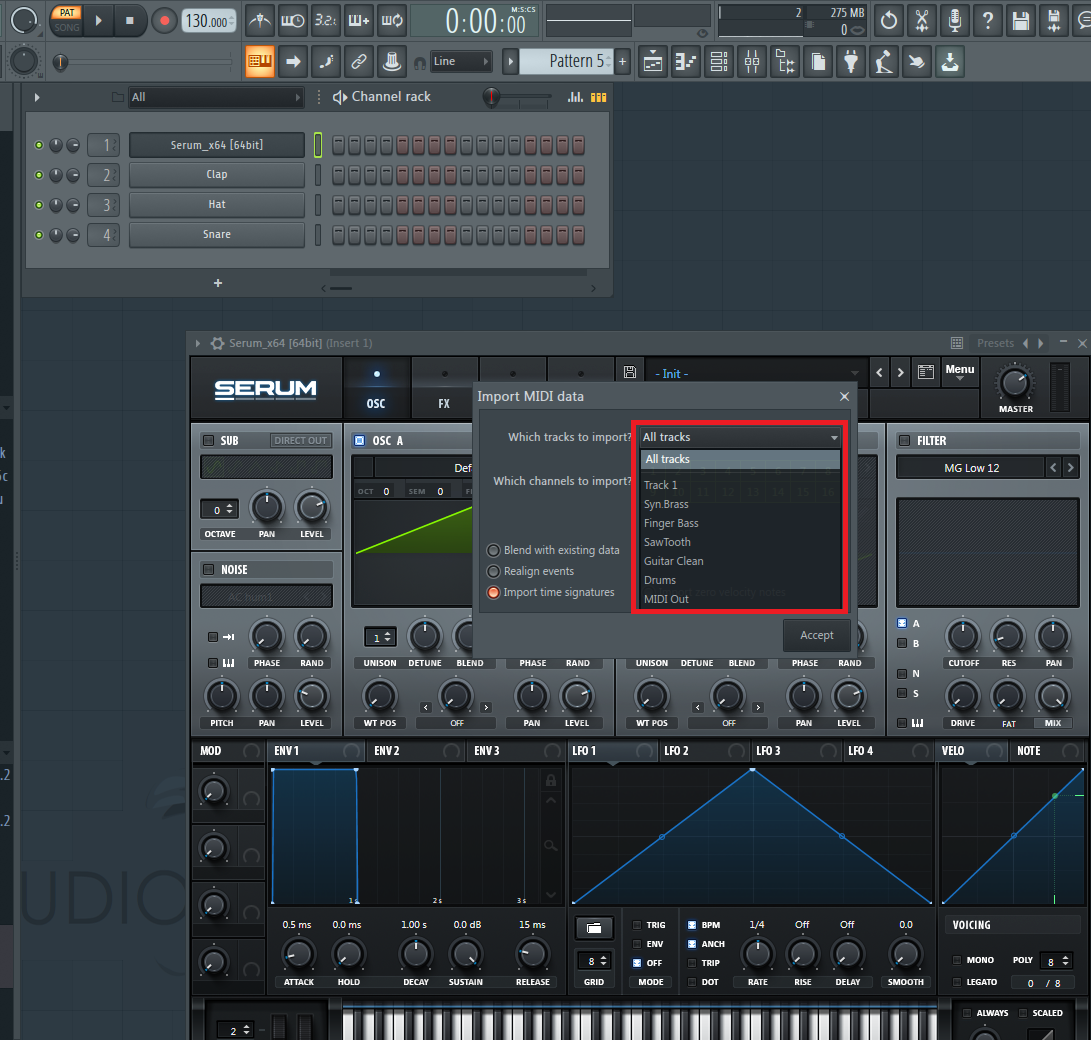Open the playlist view icon
The width and height of the screenshot is (1091, 1040).
coord(653,62)
